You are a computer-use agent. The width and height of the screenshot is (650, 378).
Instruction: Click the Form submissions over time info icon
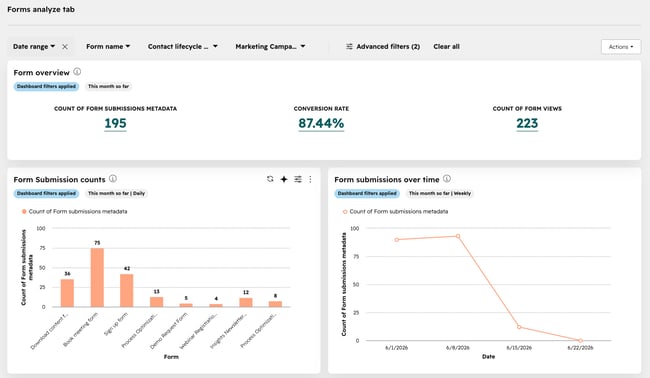446,179
